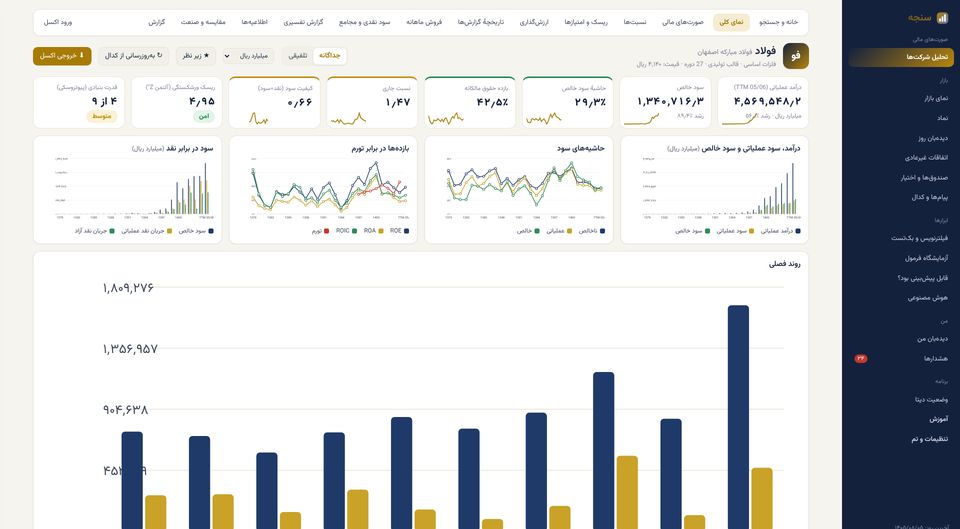960x529 pixels.
Task: Switch to the نسبت‌ها tab
Action: pos(635,22)
